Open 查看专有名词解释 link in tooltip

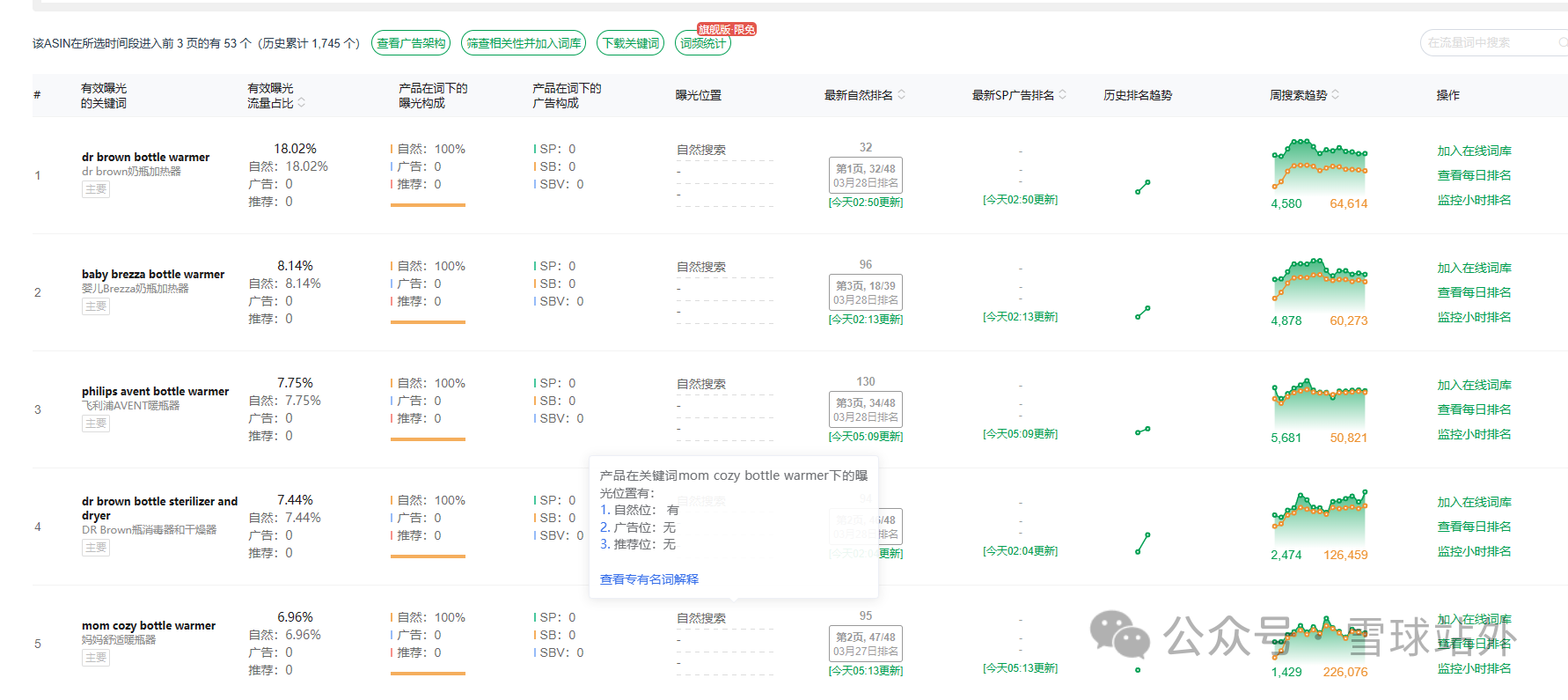click(x=649, y=579)
